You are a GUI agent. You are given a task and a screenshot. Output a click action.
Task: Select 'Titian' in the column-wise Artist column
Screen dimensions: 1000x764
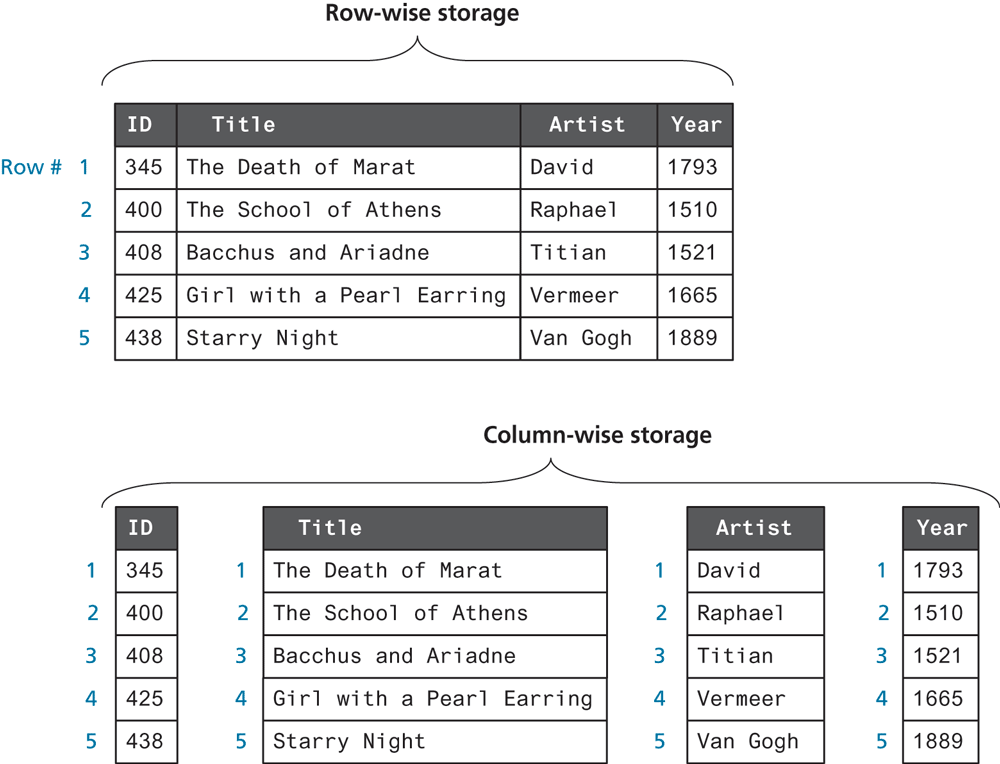(735, 656)
